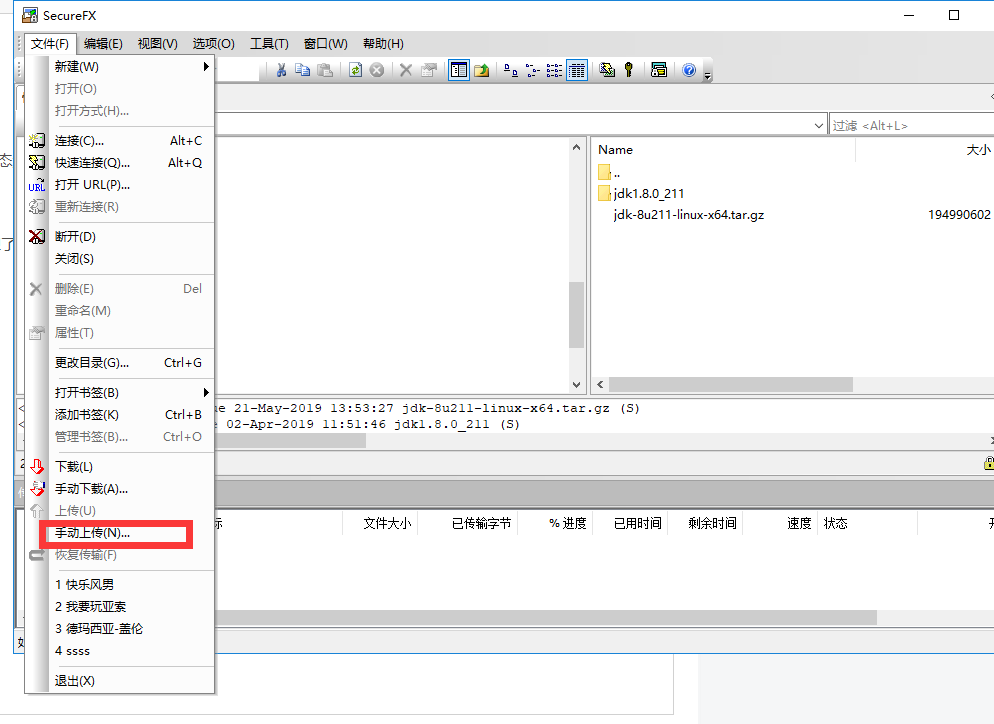Toggle the local window pane icon
This screenshot has height=724, width=994.
458,70
